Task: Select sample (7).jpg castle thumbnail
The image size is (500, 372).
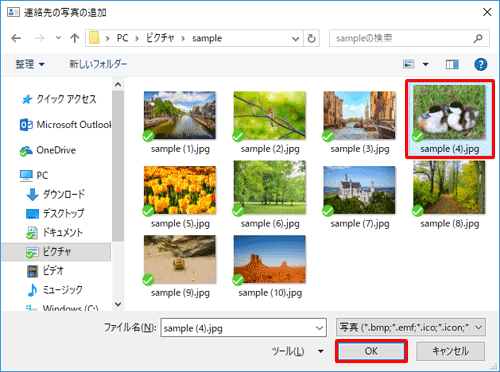Action: 359,190
